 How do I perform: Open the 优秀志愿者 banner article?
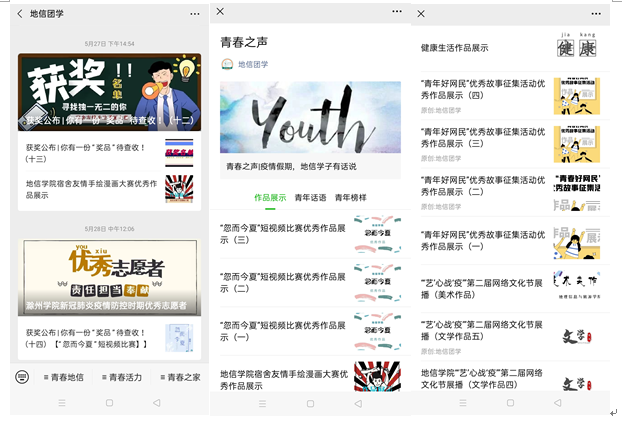coord(109,278)
